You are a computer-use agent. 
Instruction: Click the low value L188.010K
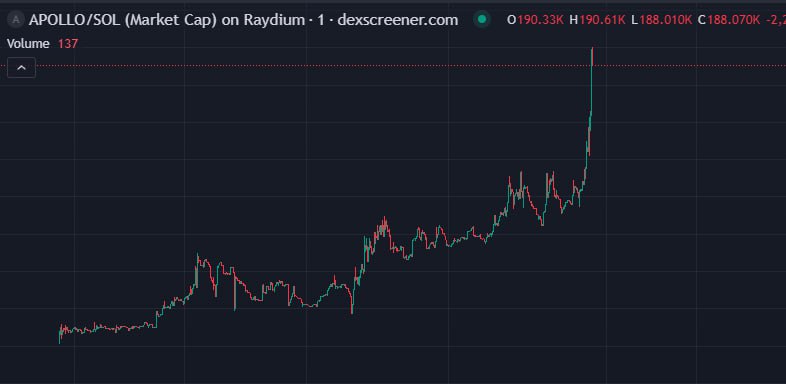click(662, 20)
